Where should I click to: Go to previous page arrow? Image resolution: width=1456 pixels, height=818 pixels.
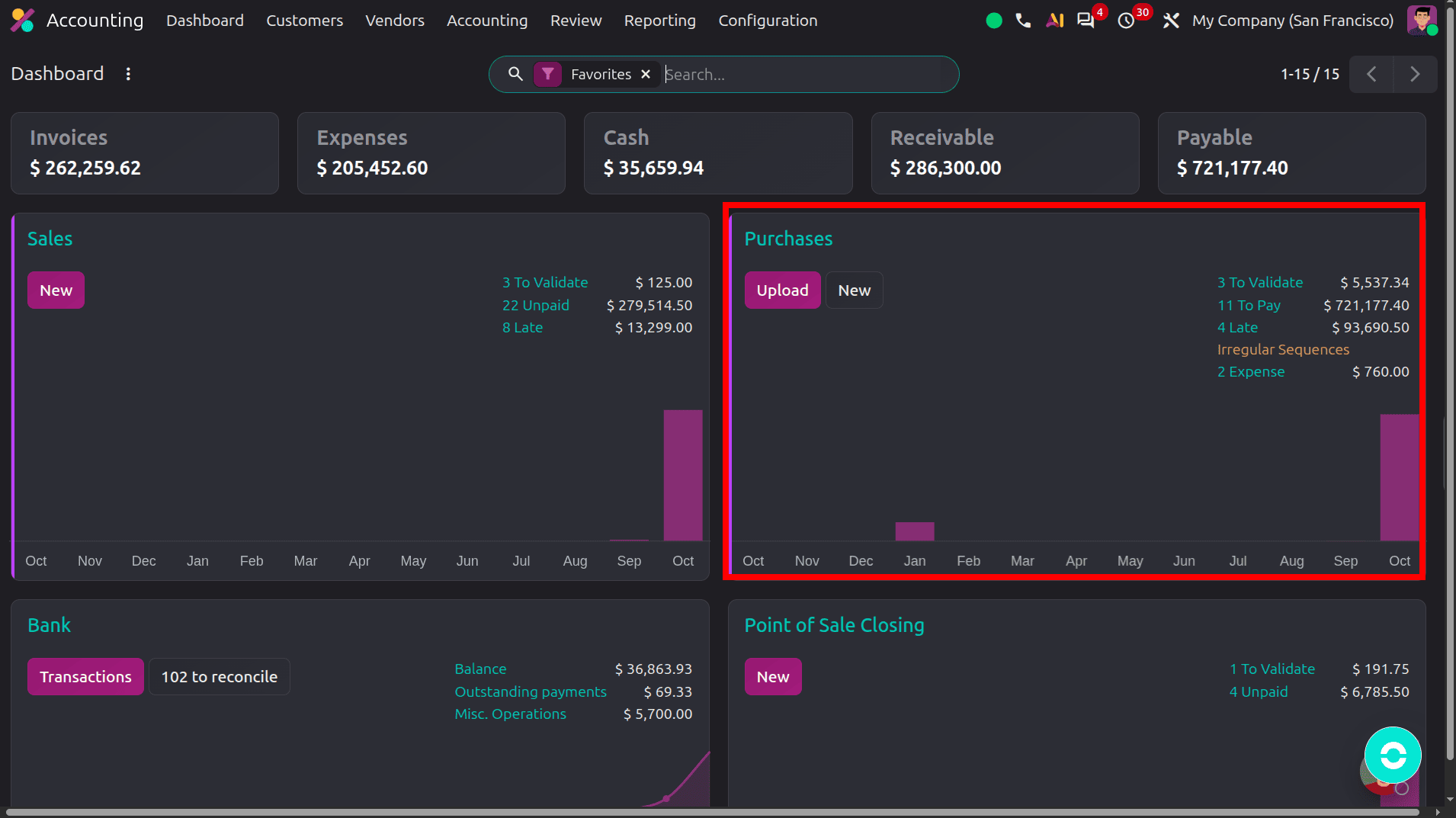coord(1371,74)
